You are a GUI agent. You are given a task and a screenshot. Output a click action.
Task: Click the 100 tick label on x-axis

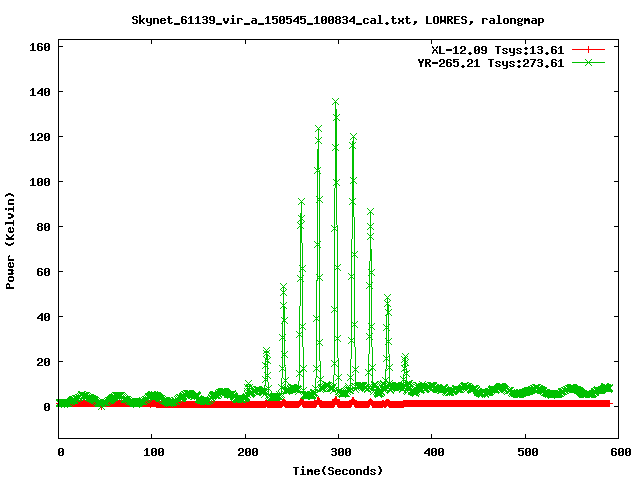coord(152,453)
